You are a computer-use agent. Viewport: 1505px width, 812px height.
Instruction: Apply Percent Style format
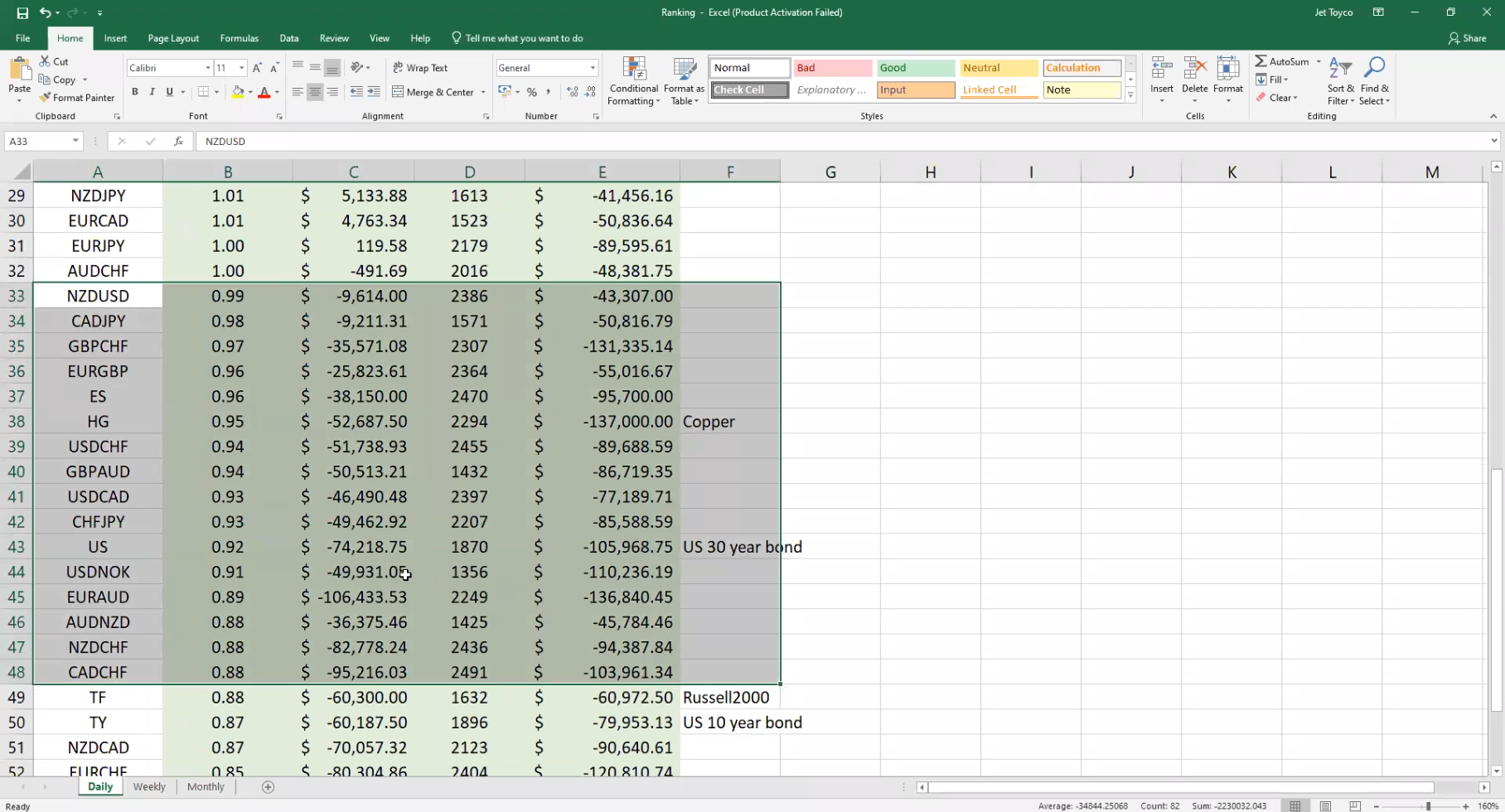click(531, 92)
